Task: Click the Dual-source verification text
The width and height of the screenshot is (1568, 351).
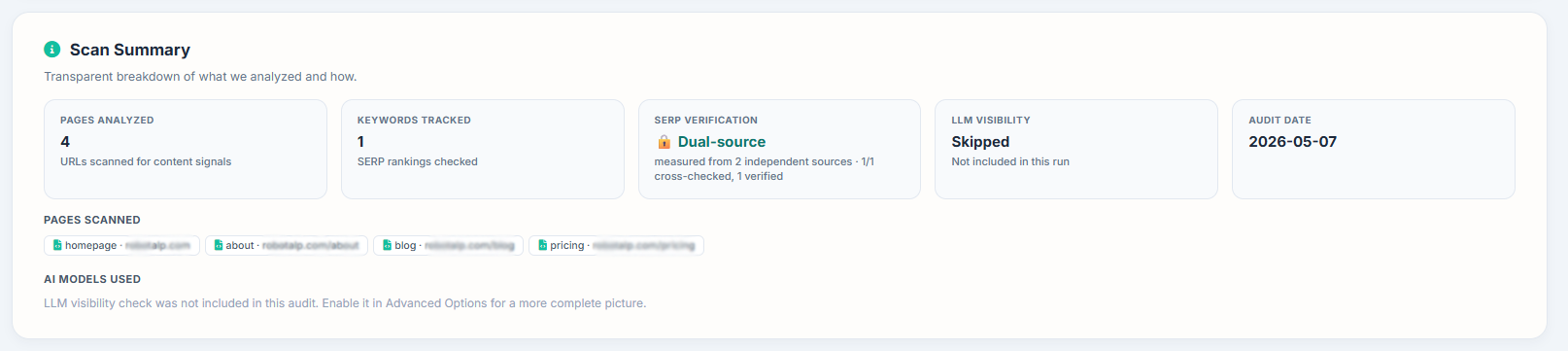Action: [722, 142]
